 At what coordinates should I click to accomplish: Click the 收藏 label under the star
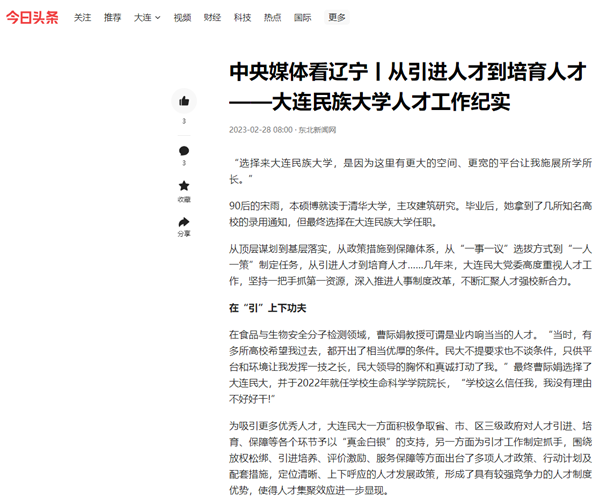(183, 199)
